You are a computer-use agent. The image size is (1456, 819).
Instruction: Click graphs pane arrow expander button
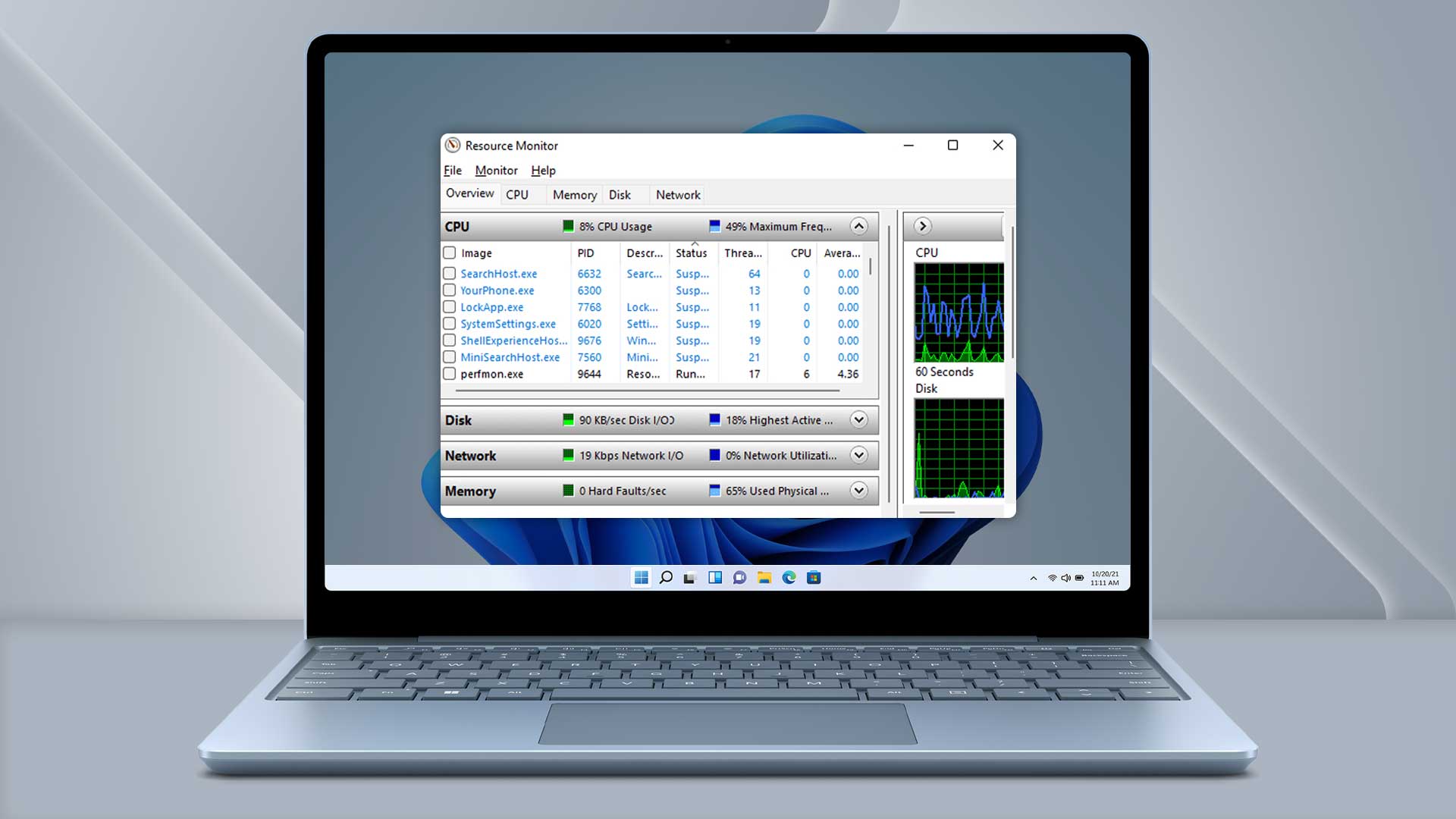(x=922, y=226)
